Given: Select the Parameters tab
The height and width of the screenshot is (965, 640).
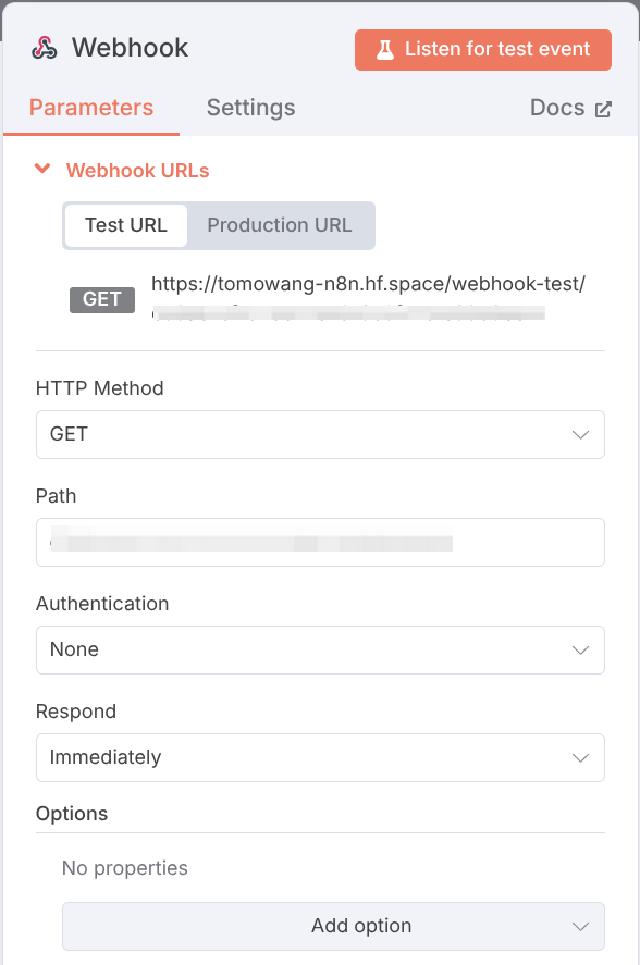Looking at the screenshot, I should [x=90, y=107].
